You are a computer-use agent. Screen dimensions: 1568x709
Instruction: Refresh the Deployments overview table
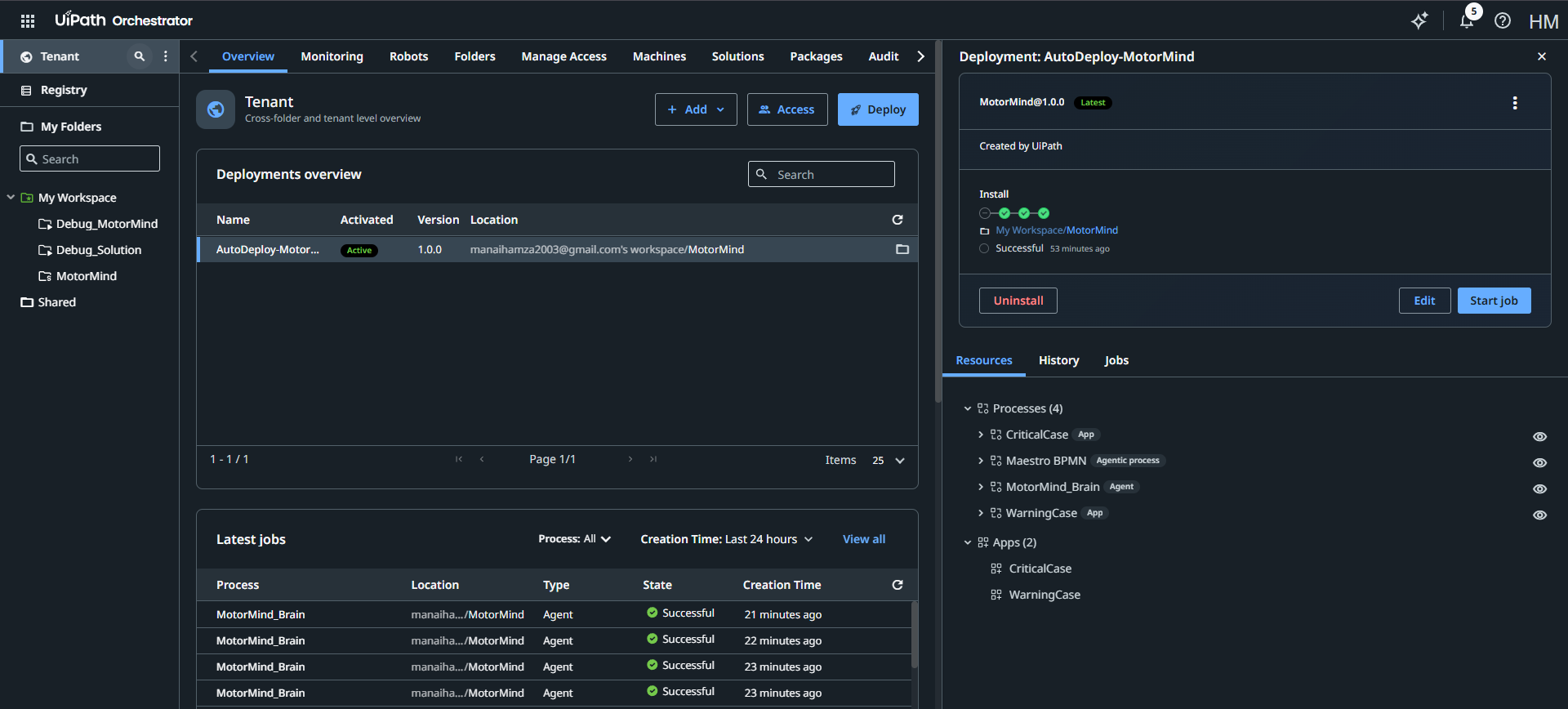[898, 220]
